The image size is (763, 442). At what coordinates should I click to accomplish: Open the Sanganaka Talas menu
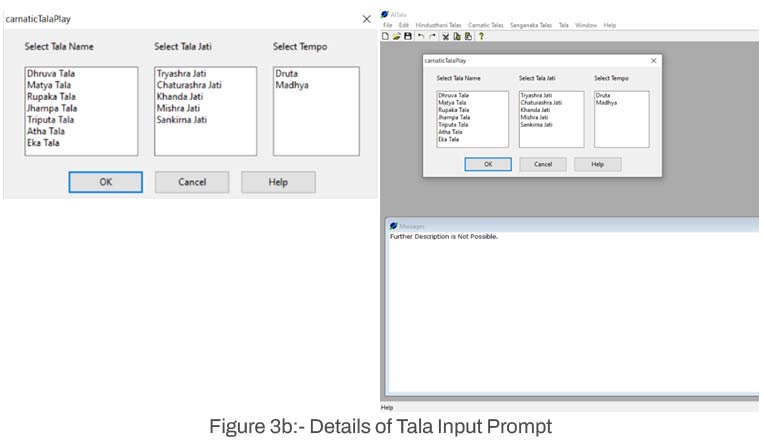pyautogui.click(x=531, y=25)
